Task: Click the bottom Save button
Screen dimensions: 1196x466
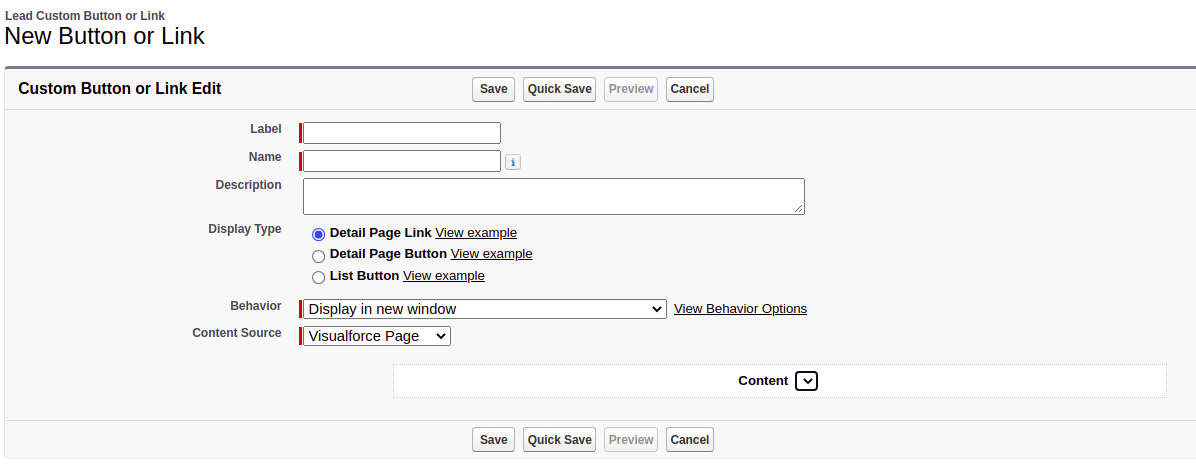Action: tap(493, 440)
